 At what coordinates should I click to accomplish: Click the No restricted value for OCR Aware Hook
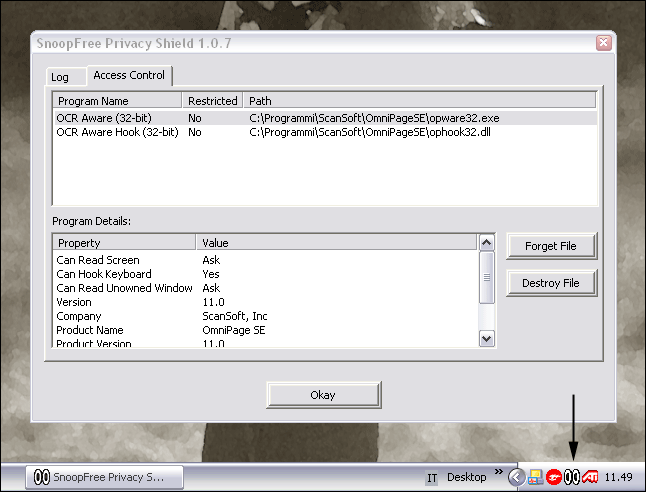point(194,132)
